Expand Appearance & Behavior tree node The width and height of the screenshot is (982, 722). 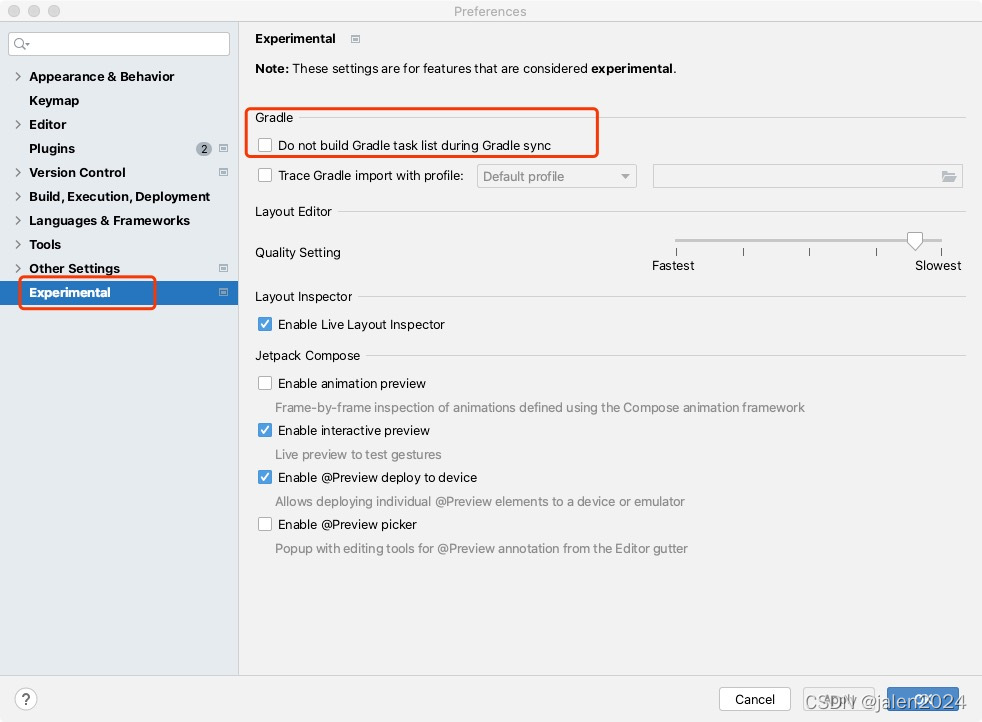pos(18,76)
